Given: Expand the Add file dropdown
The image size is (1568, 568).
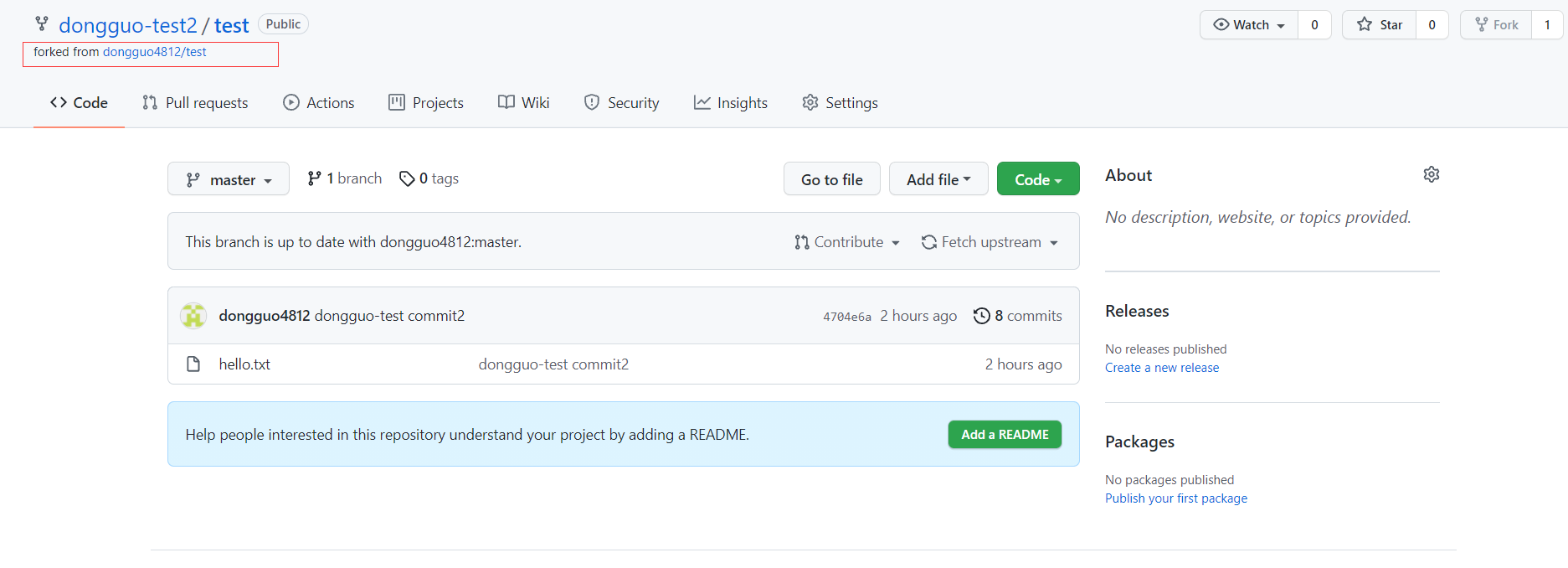Looking at the screenshot, I should [x=938, y=179].
